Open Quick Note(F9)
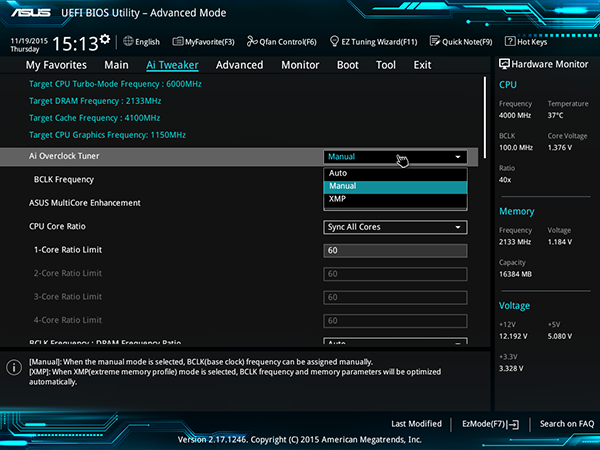Screen dimensions: 600x450 click(461, 42)
